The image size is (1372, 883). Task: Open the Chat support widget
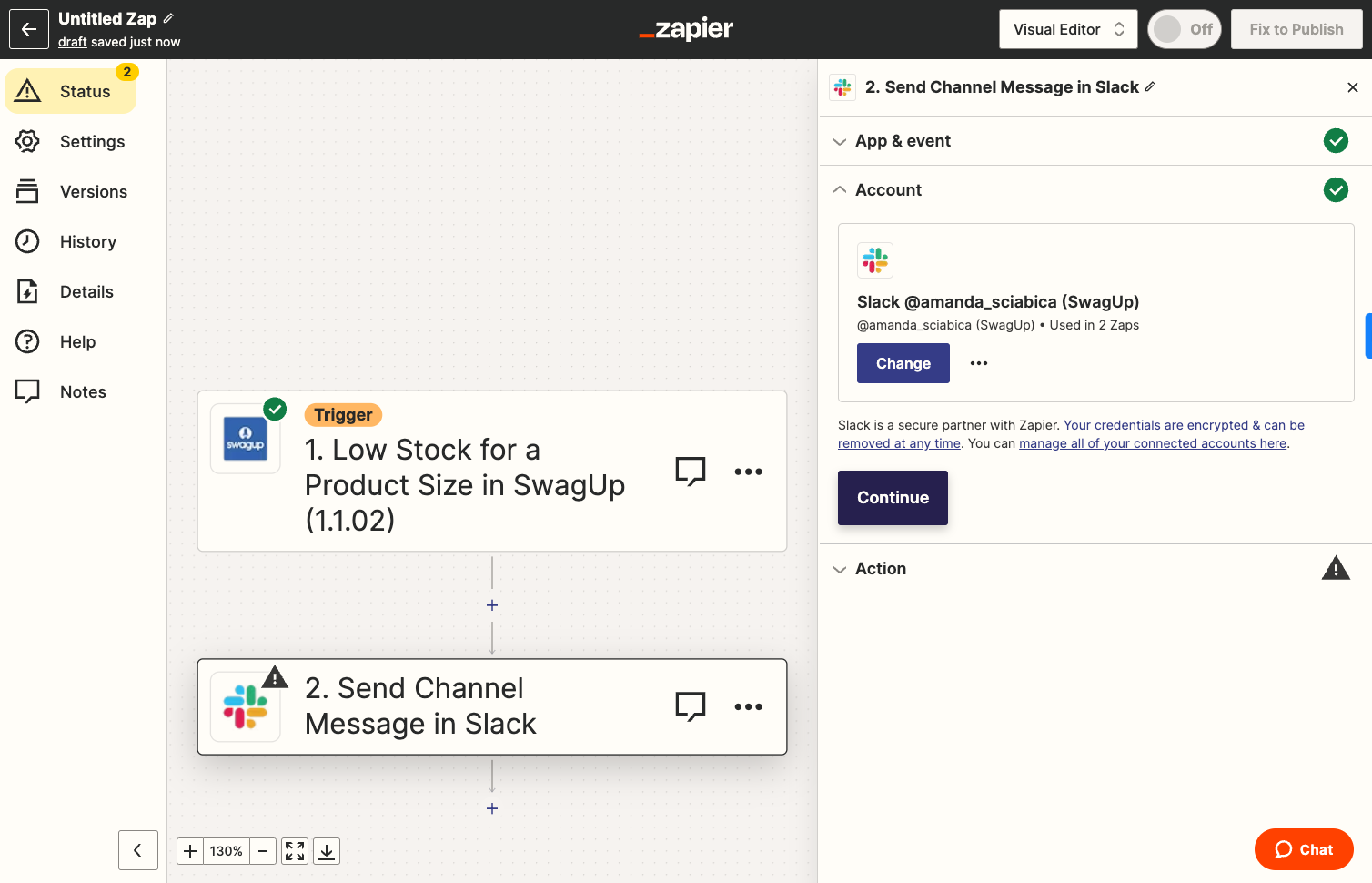pyautogui.click(x=1304, y=849)
